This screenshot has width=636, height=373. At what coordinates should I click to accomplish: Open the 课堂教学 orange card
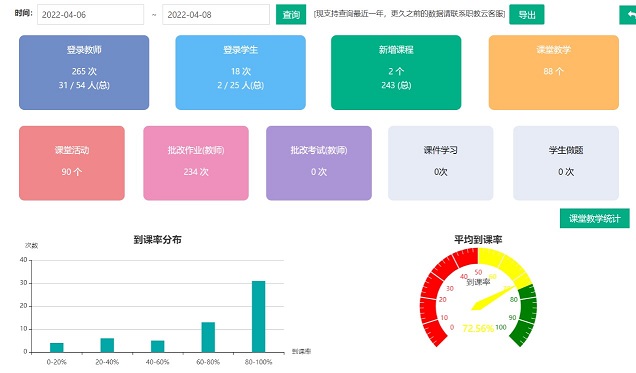coord(554,73)
